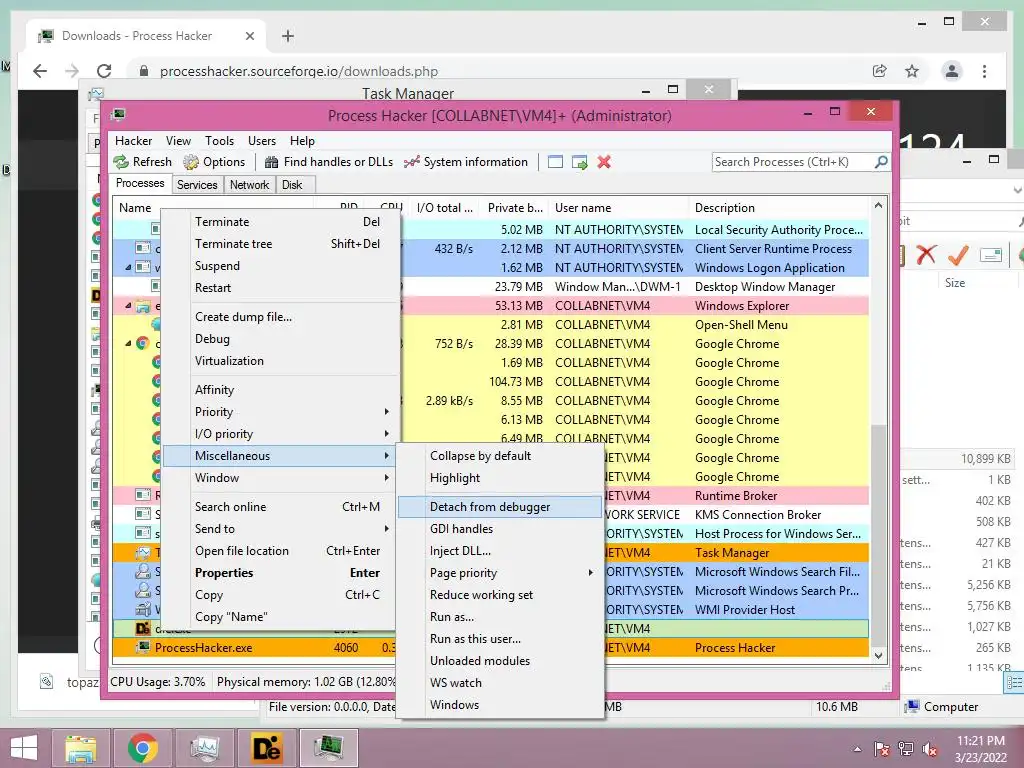The height and width of the screenshot is (768, 1024).
Task: Switch to the Network tab
Action: coord(249,185)
